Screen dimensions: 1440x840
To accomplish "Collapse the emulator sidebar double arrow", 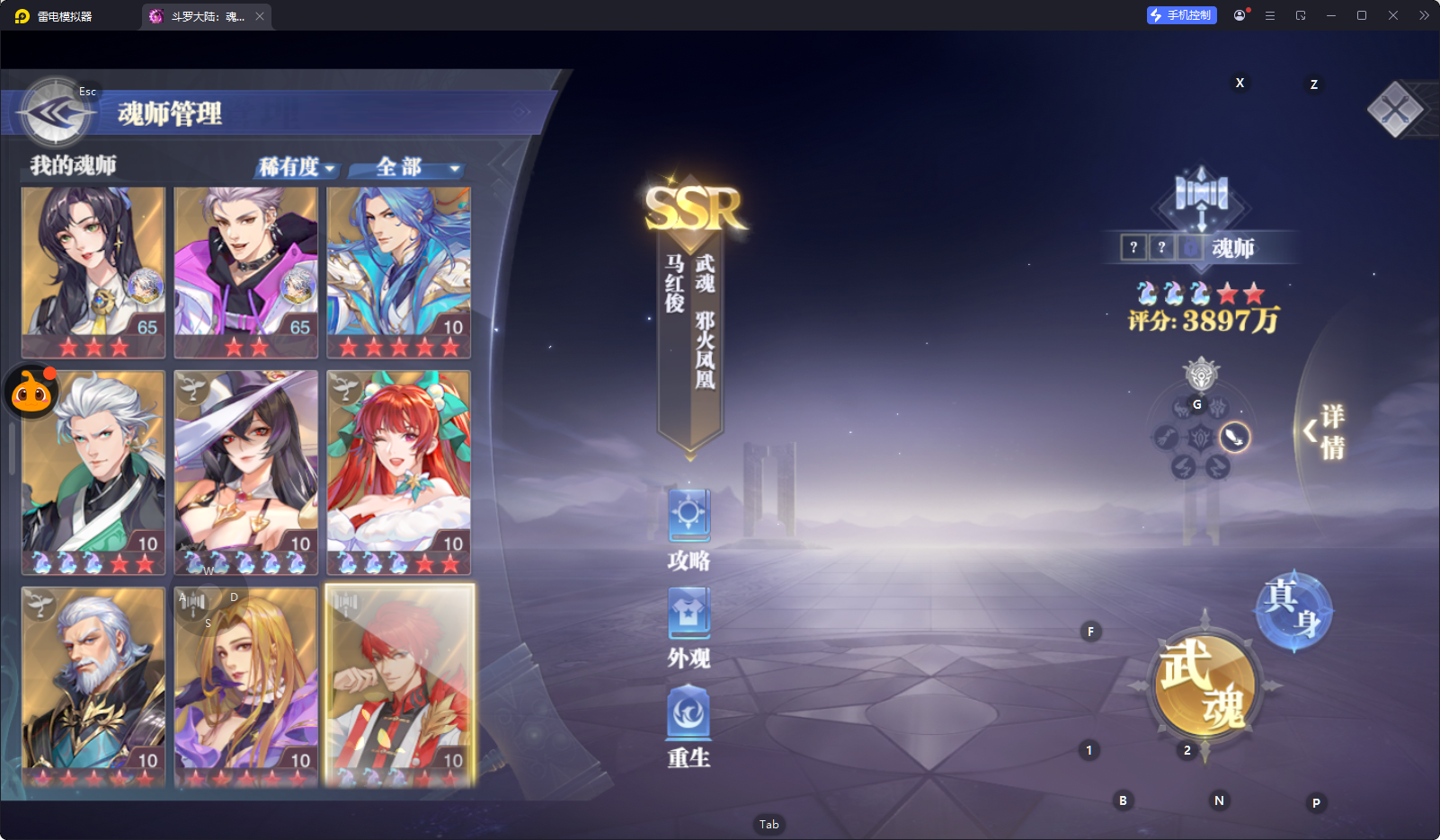I will pos(1424,15).
